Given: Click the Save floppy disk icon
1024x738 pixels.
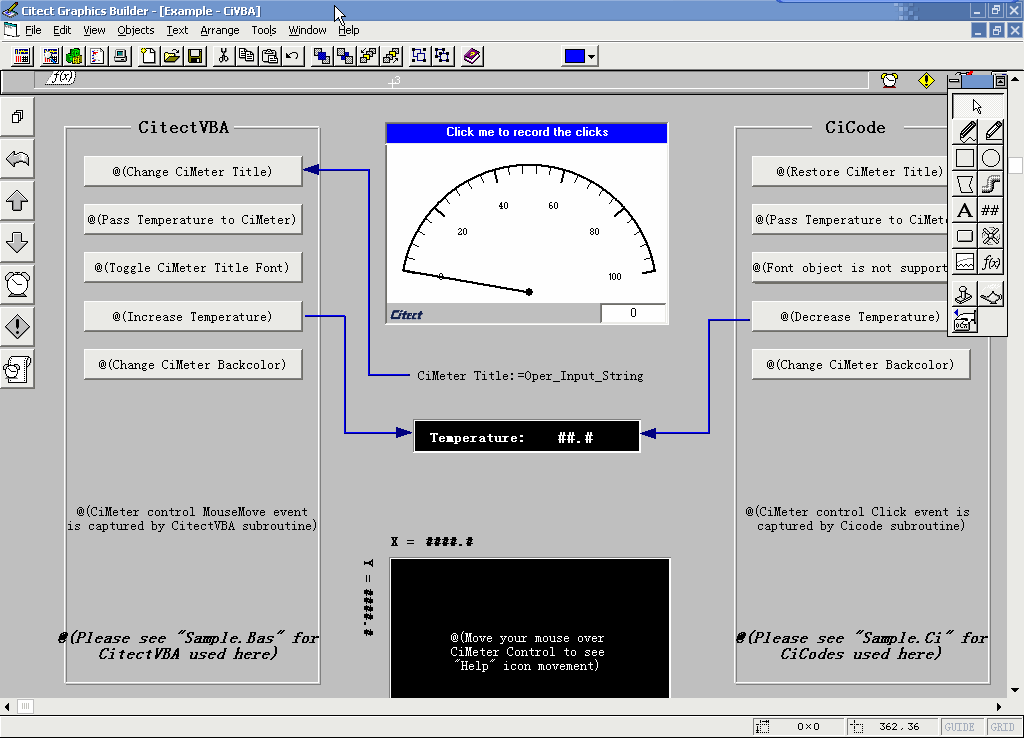Looking at the screenshot, I should 195,56.
